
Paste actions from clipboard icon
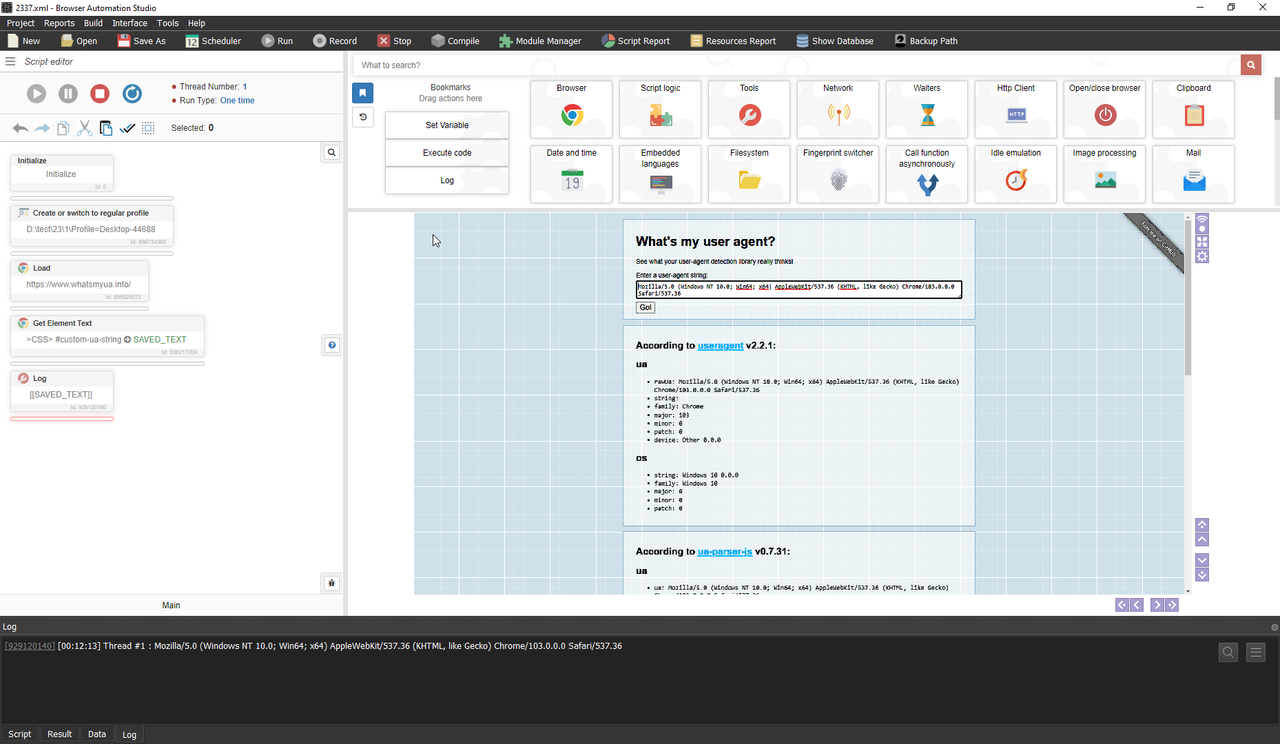[106, 128]
